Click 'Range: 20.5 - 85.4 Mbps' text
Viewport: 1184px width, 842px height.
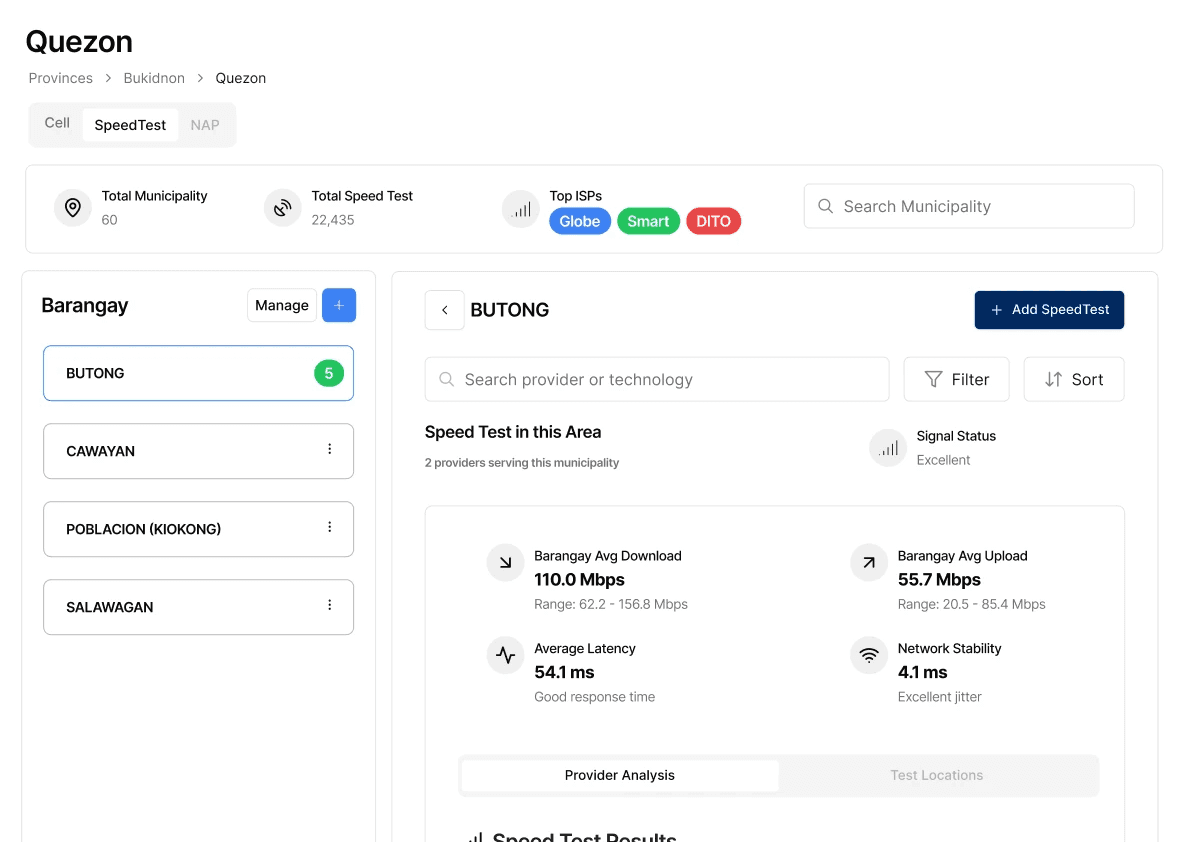tap(971, 604)
